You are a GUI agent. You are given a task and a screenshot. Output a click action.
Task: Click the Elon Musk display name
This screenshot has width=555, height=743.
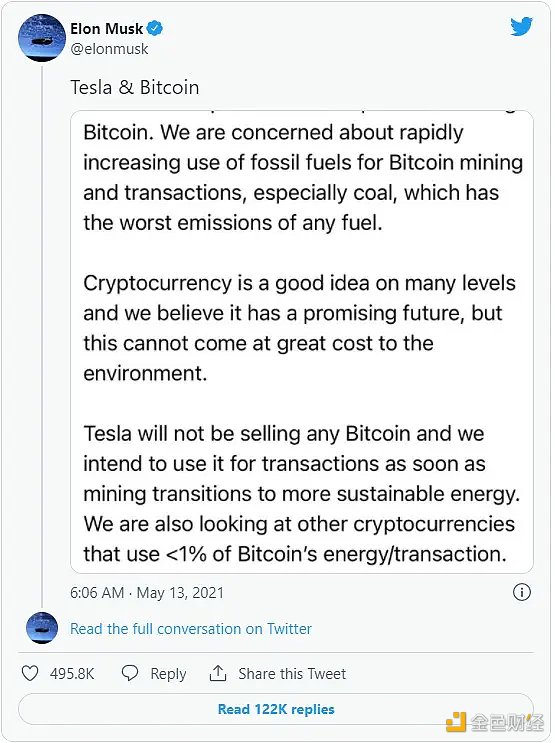click(107, 28)
